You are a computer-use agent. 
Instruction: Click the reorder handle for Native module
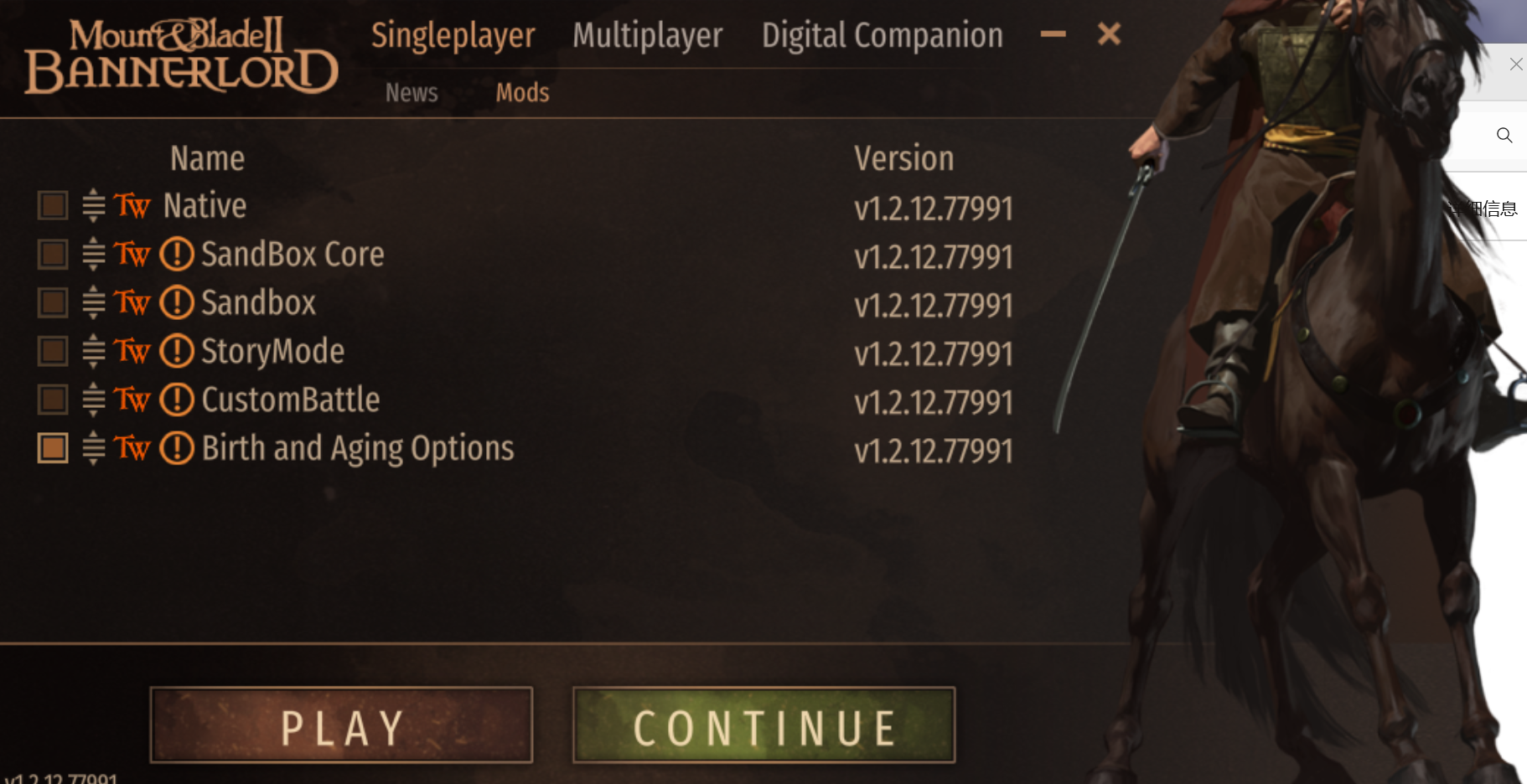[x=94, y=205]
